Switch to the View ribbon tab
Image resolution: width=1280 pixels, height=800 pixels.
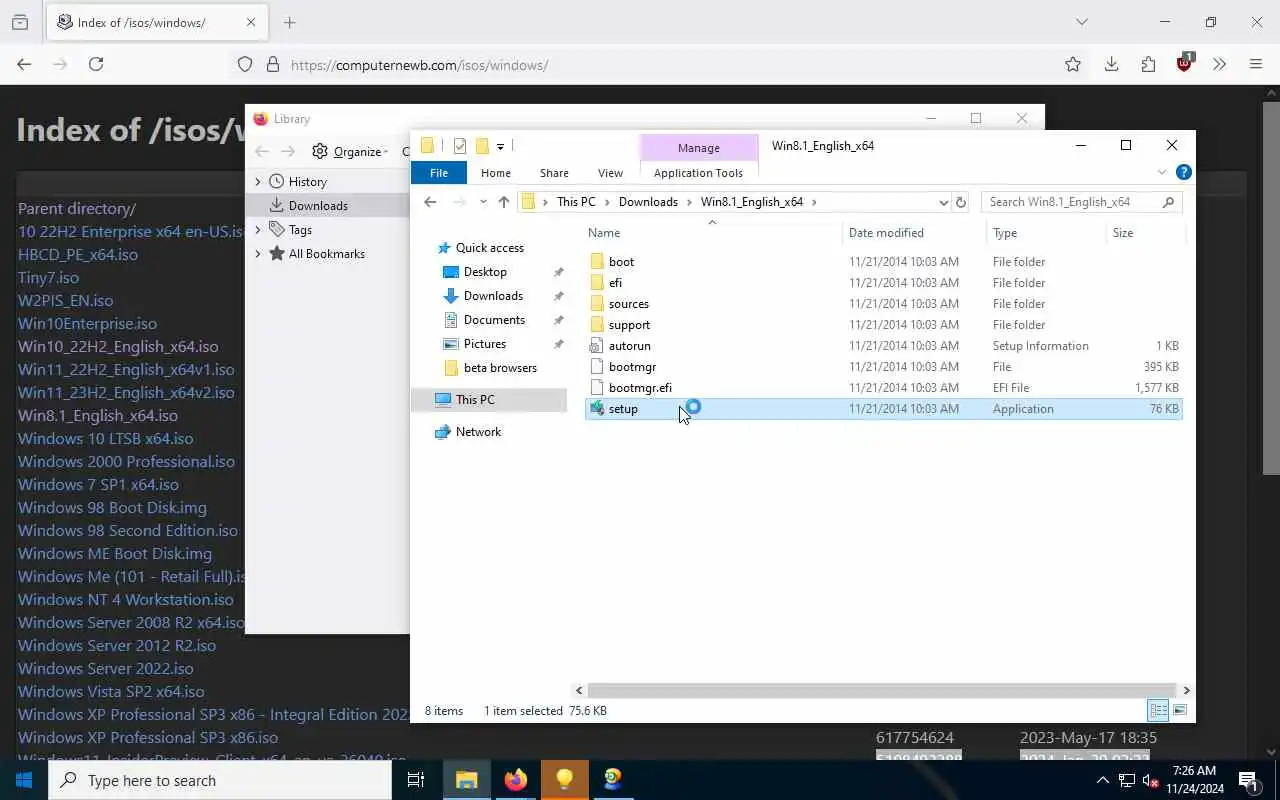[x=610, y=173]
